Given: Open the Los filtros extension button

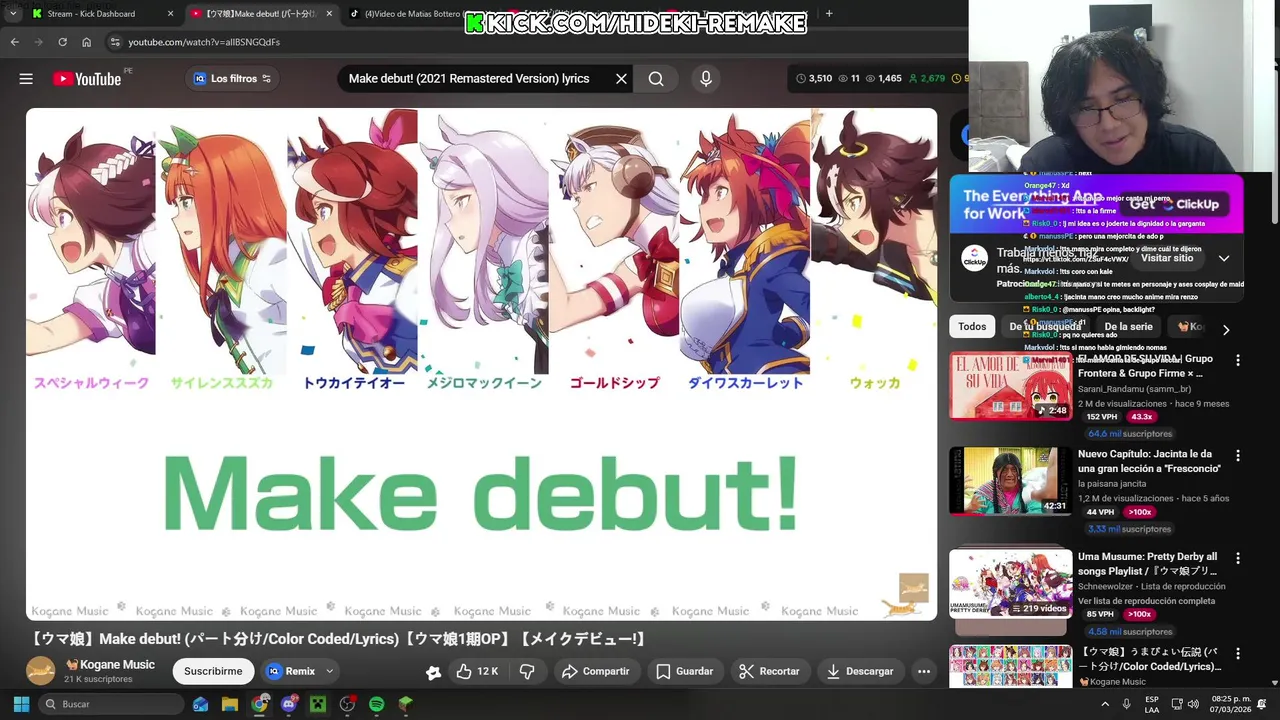Looking at the screenshot, I should 232,79.
